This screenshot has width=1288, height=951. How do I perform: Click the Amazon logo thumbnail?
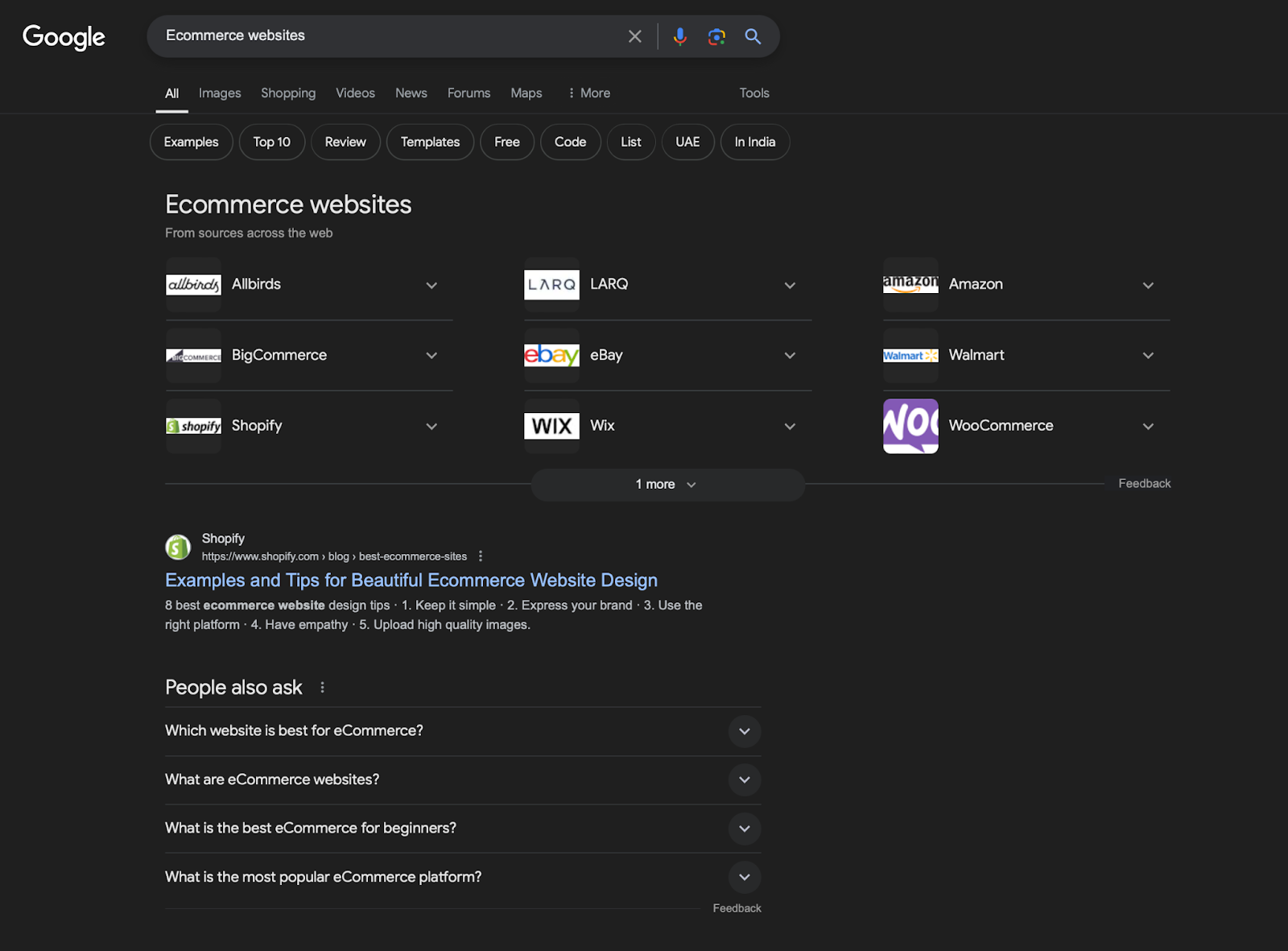click(910, 284)
